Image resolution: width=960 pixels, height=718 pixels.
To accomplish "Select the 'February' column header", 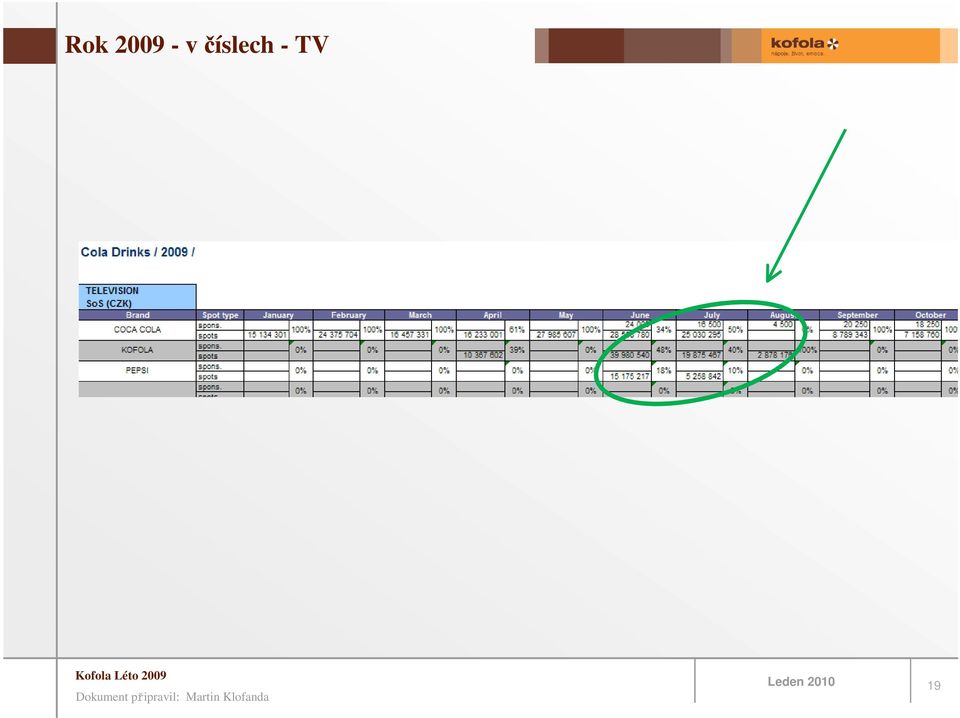I will (348, 315).
